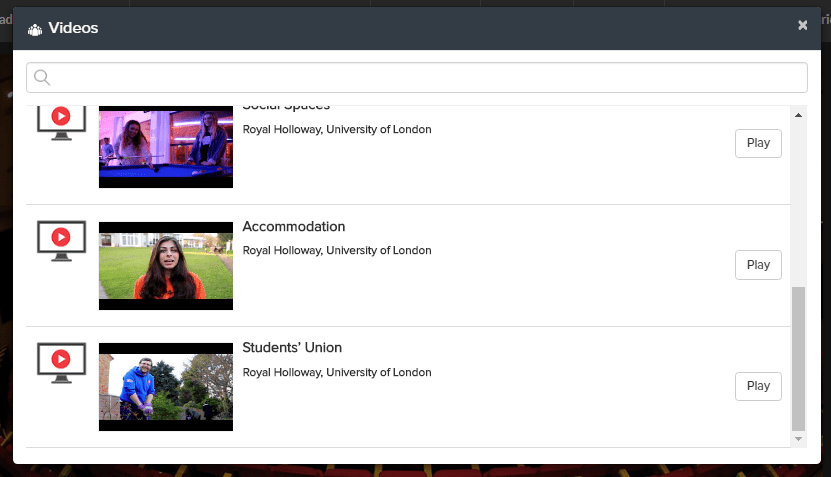The width and height of the screenshot is (831, 477).
Task: Click the Videos header icon
Action: (x=35, y=29)
